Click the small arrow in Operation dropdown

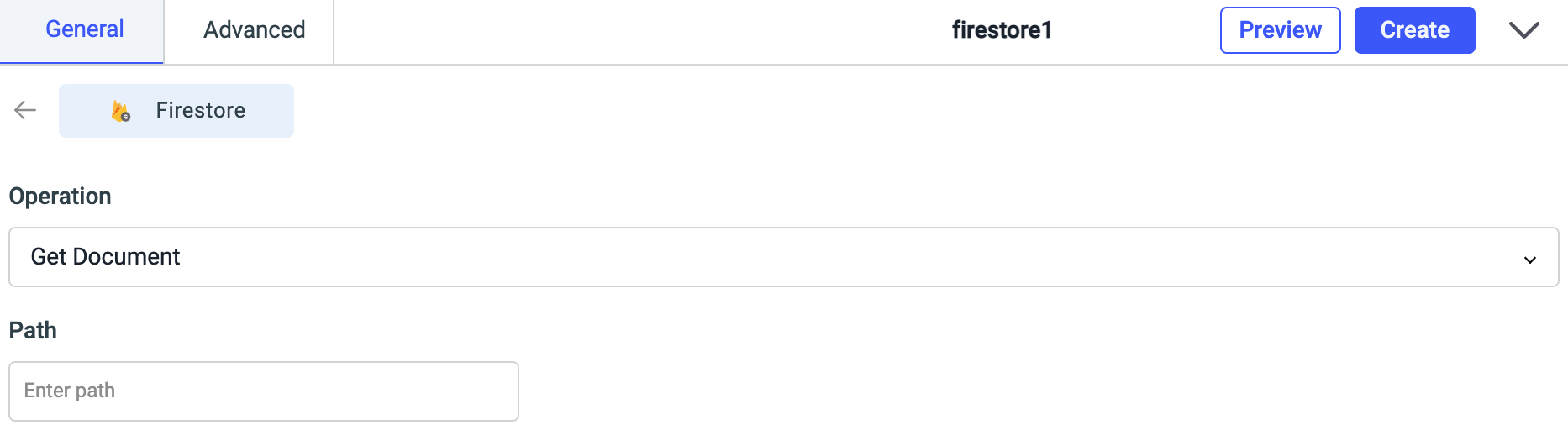(1529, 260)
